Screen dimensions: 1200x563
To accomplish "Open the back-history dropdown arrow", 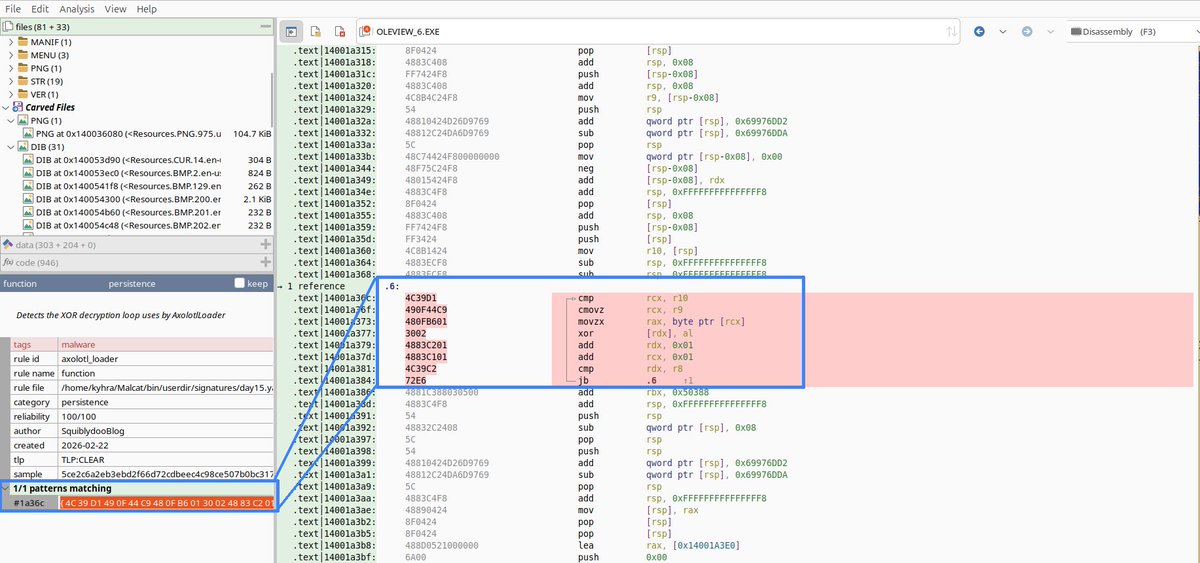I will [x=1002, y=32].
